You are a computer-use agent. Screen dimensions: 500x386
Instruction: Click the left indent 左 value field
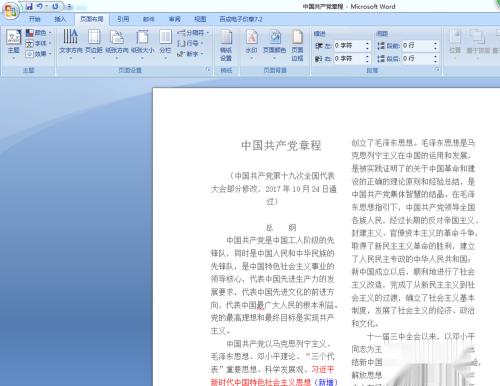click(349, 46)
